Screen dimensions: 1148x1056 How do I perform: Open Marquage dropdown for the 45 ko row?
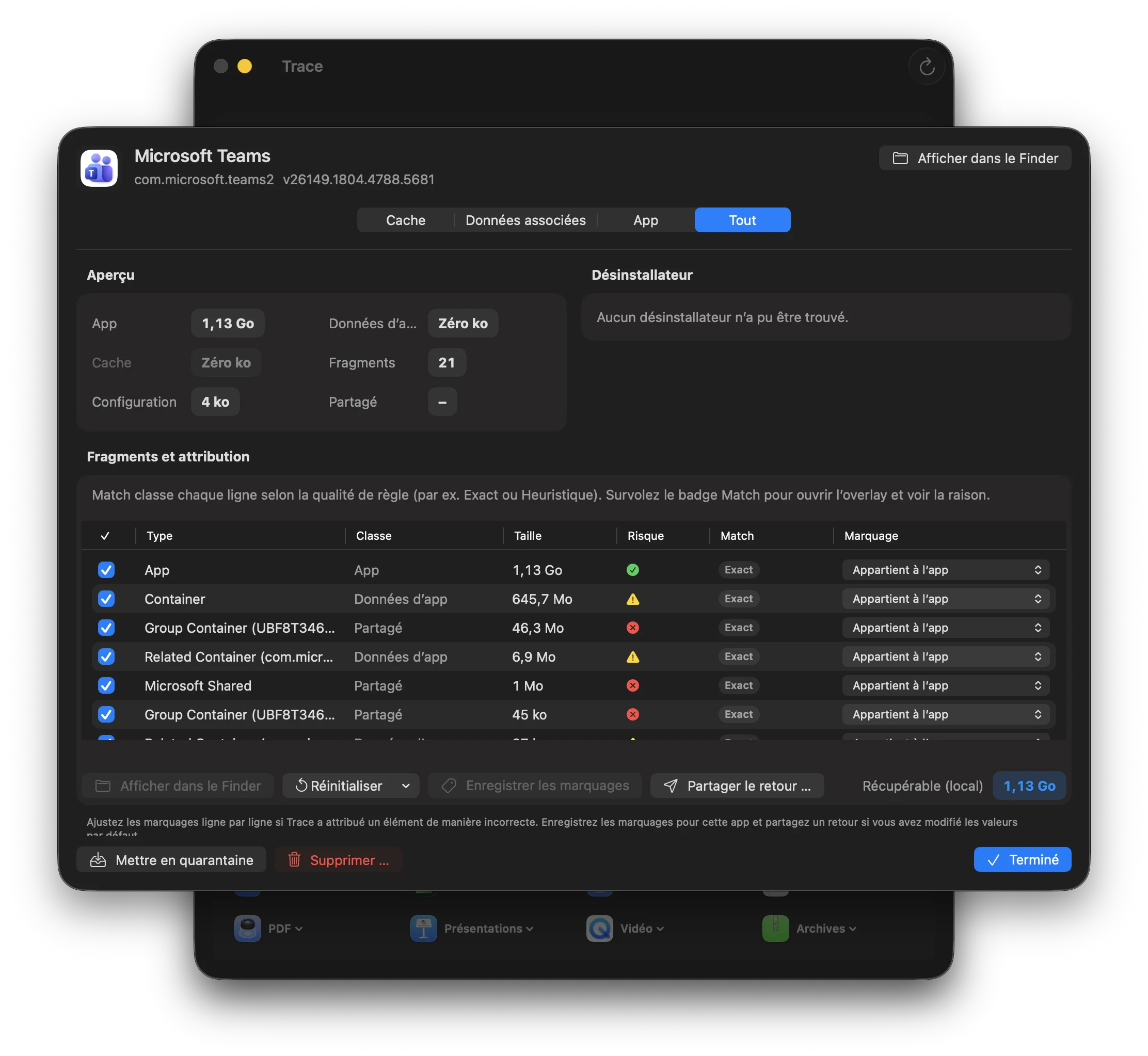tap(946, 714)
